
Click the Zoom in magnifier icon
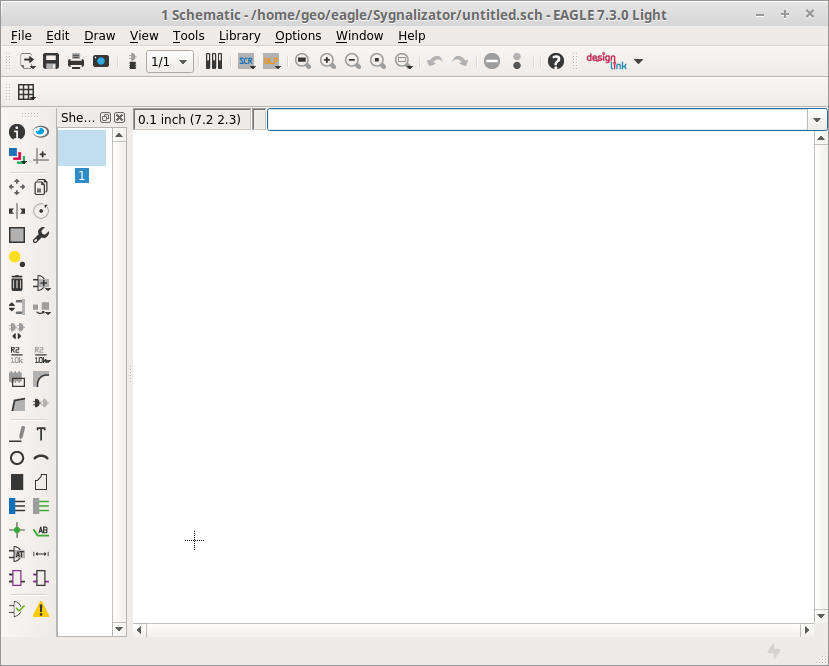pos(328,61)
